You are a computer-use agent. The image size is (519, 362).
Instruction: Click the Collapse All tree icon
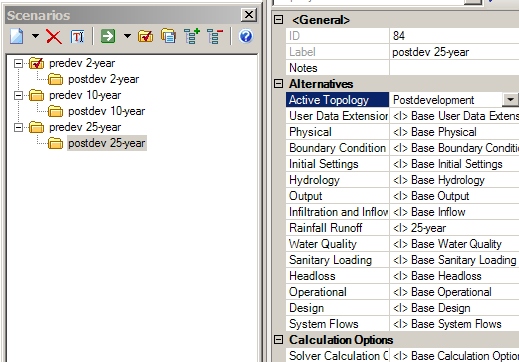pyautogui.click(x=215, y=36)
